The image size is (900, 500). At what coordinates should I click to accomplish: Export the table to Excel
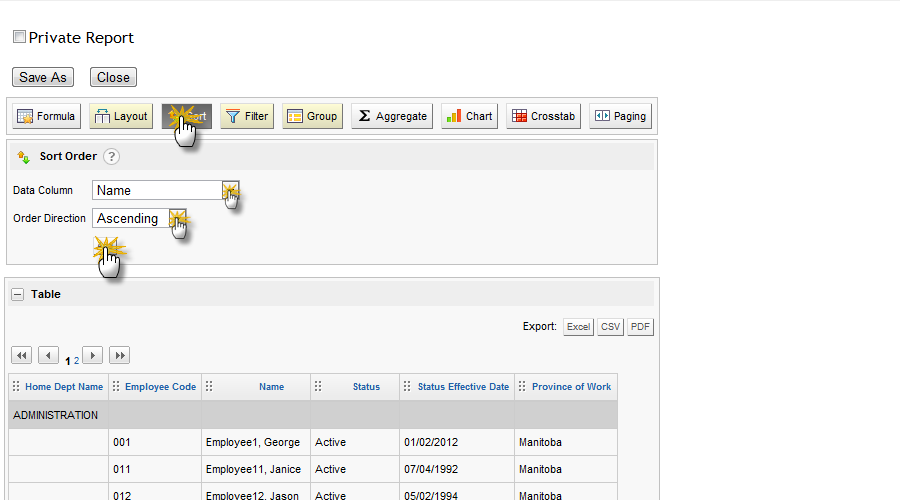coord(578,327)
